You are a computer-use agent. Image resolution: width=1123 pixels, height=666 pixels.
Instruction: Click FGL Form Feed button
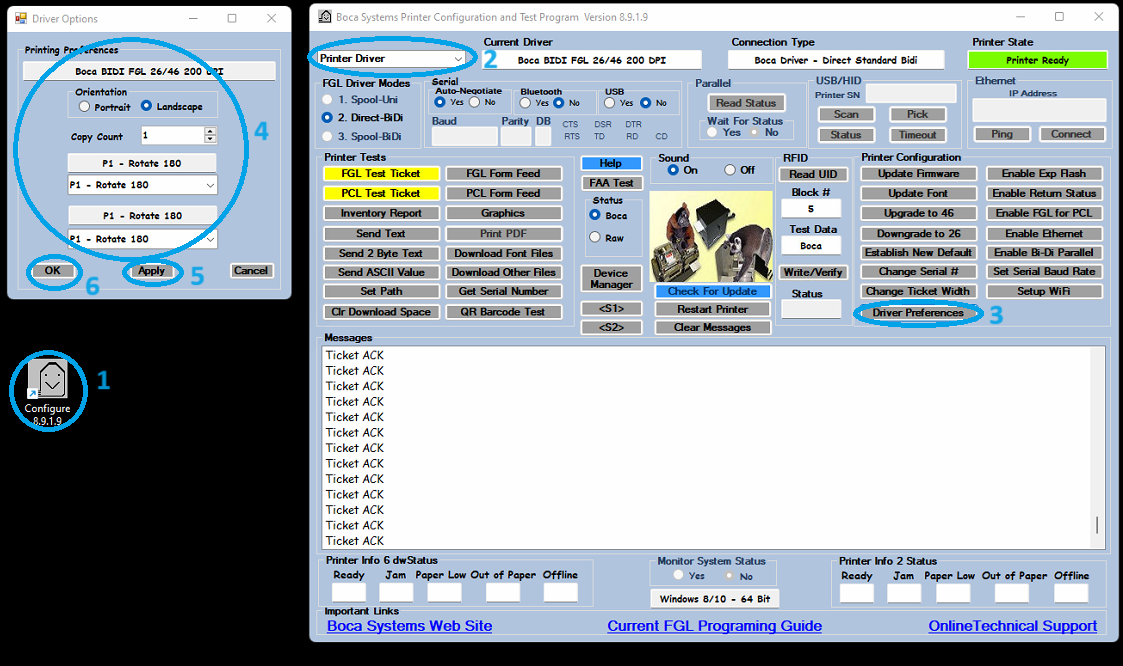coord(503,173)
